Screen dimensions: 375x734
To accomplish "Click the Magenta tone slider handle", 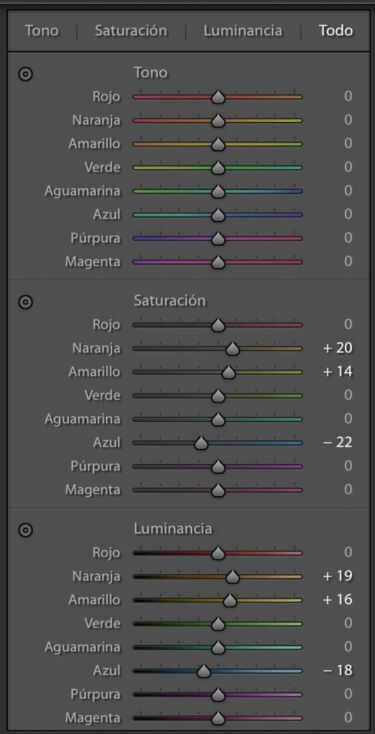I will [218, 263].
